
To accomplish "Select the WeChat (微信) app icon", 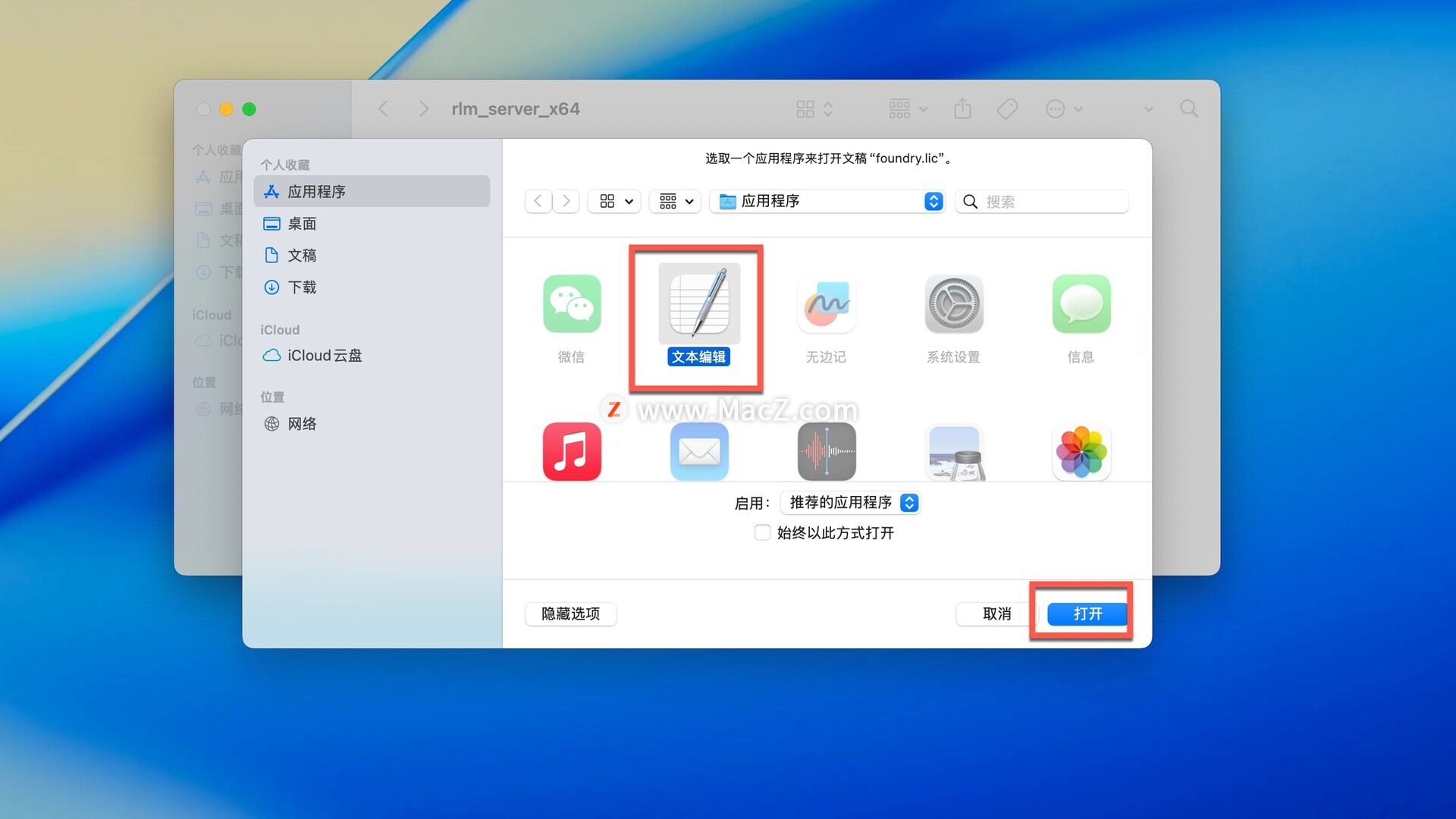I will click(572, 304).
